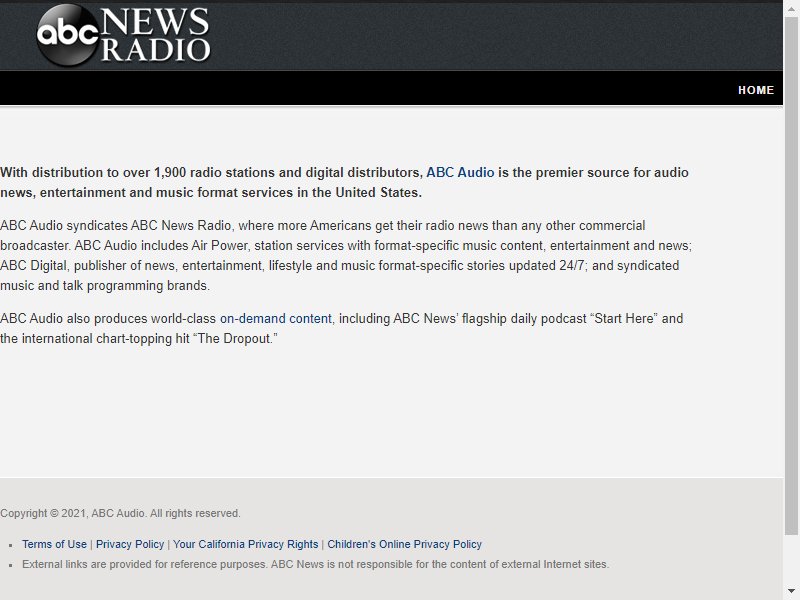800x600 pixels.
Task: Open the Terms of Use link
Action: (x=54, y=544)
